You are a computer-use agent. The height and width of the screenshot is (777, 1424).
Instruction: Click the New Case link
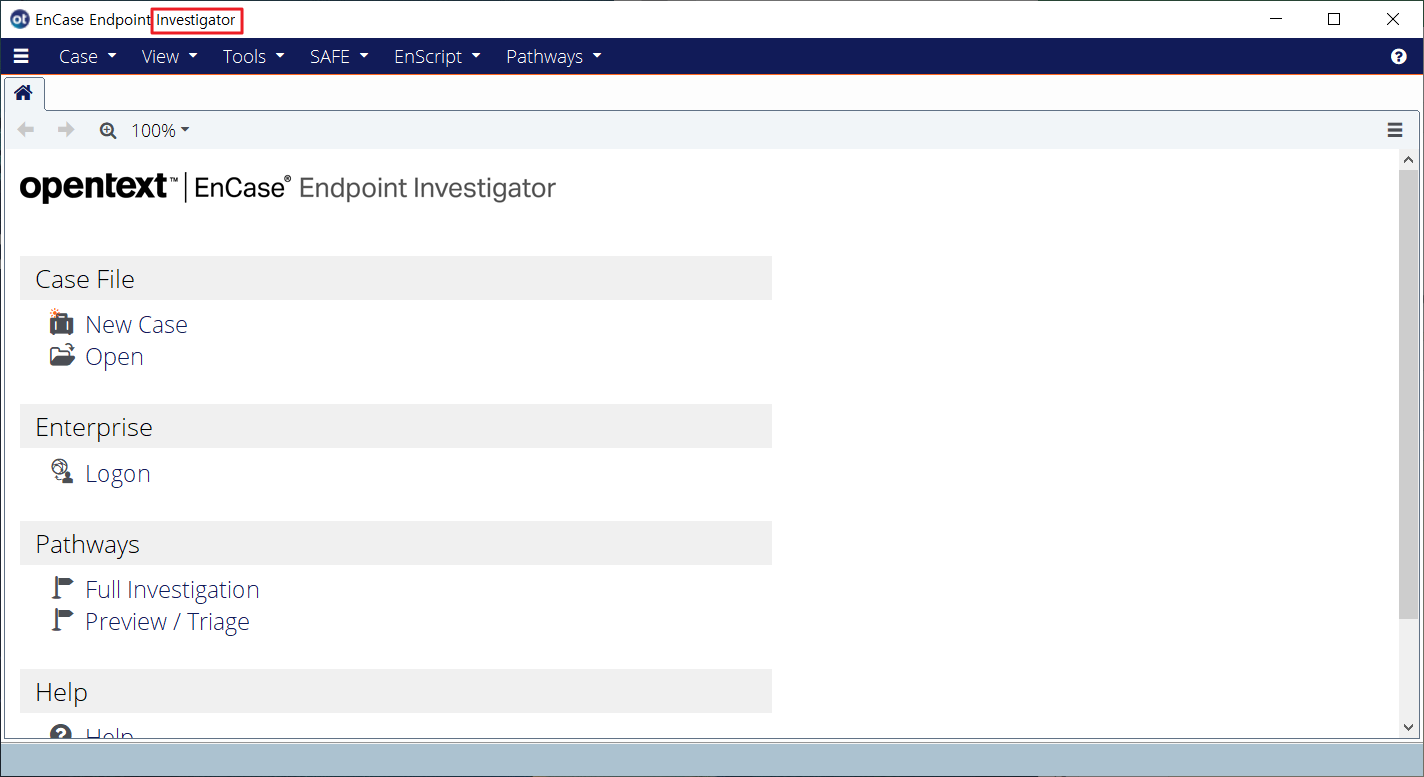(x=136, y=325)
